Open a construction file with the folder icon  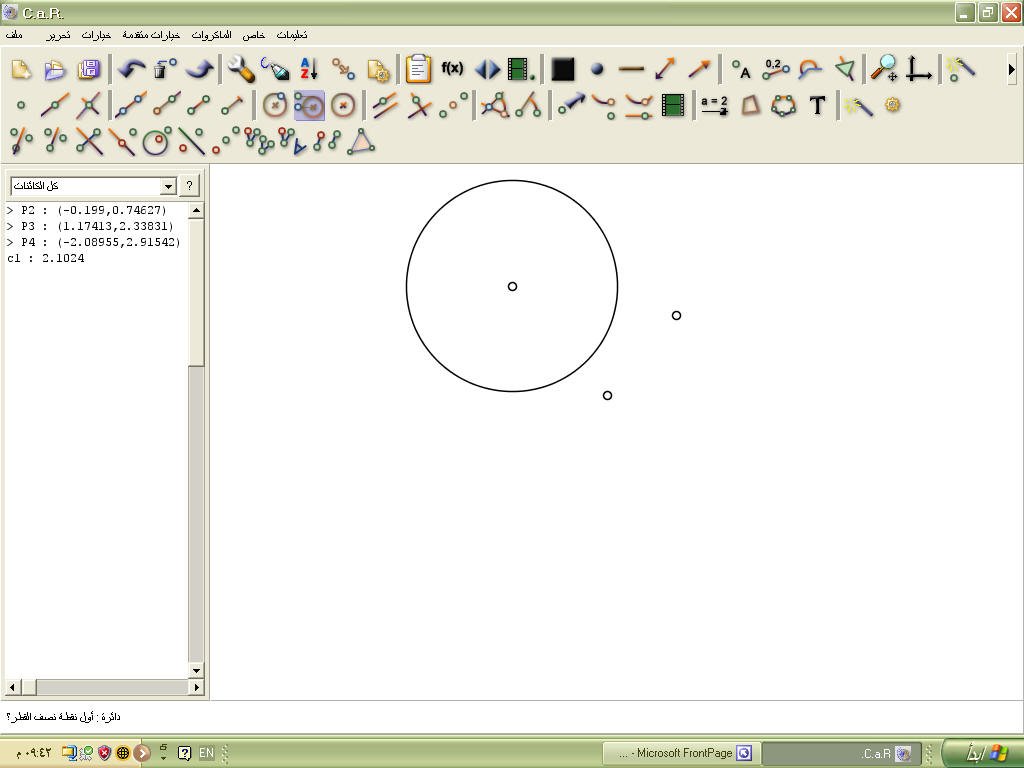click(55, 69)
